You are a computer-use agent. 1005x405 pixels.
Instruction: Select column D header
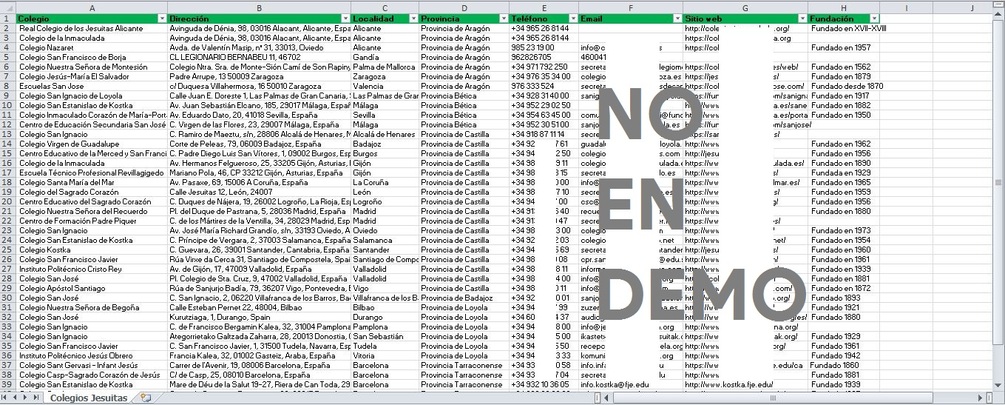(464, 8)
